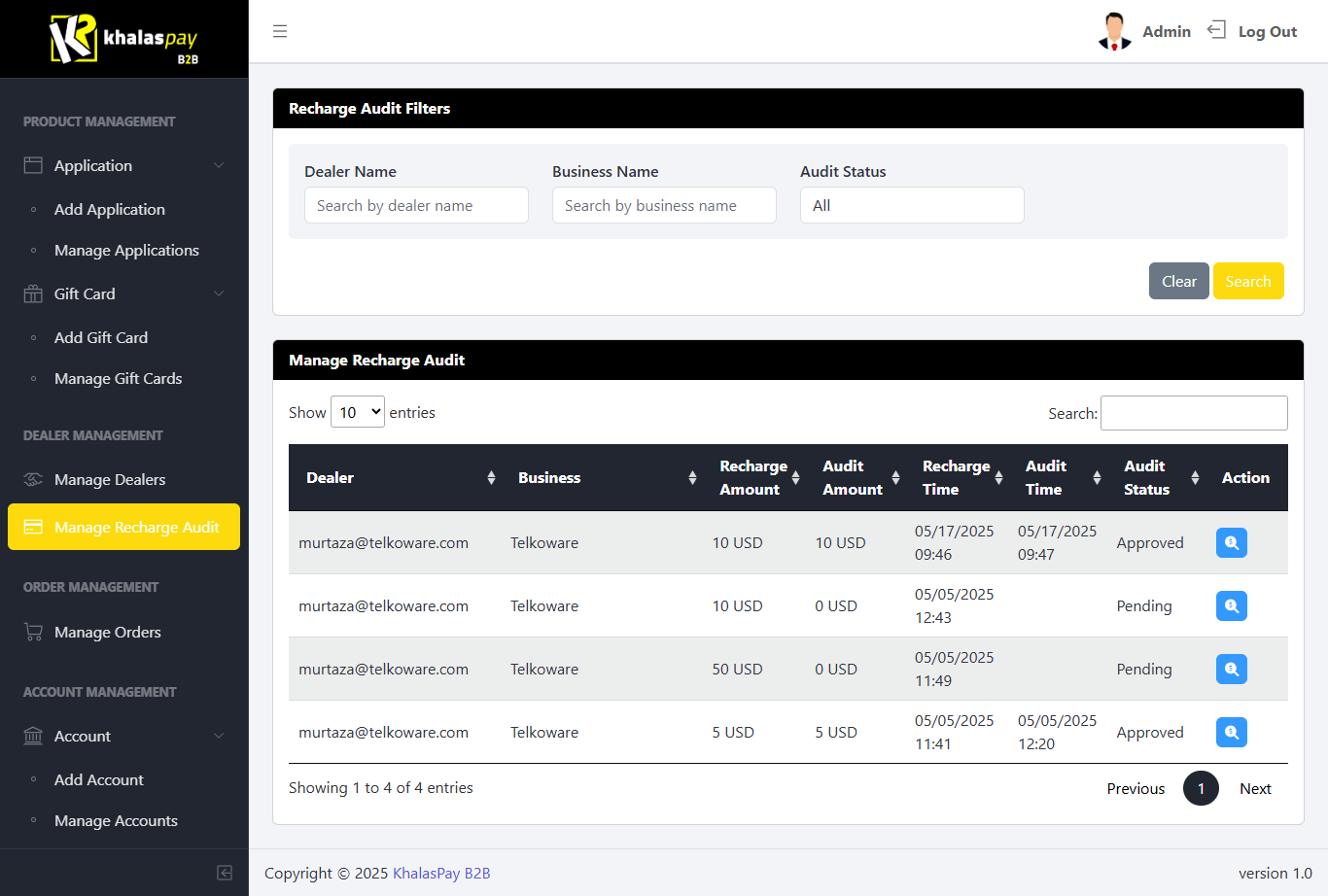Image resolution: width=1328 pixels, height=896 pixels.
Task: Open Manage Dealers in sidebar
Action: pyautogui.click(x=110, y=479)
